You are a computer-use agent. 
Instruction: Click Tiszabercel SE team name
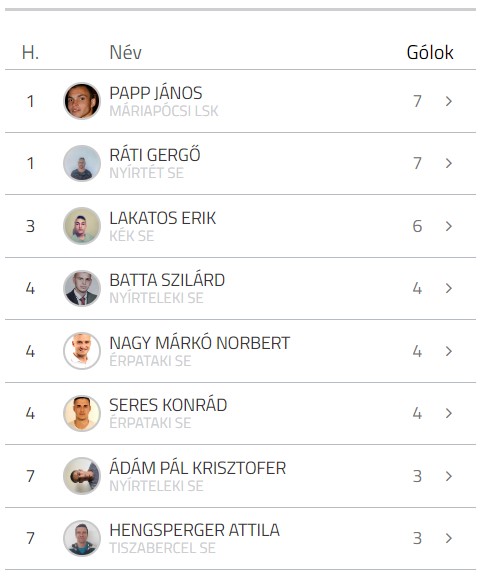coord(162,548)
